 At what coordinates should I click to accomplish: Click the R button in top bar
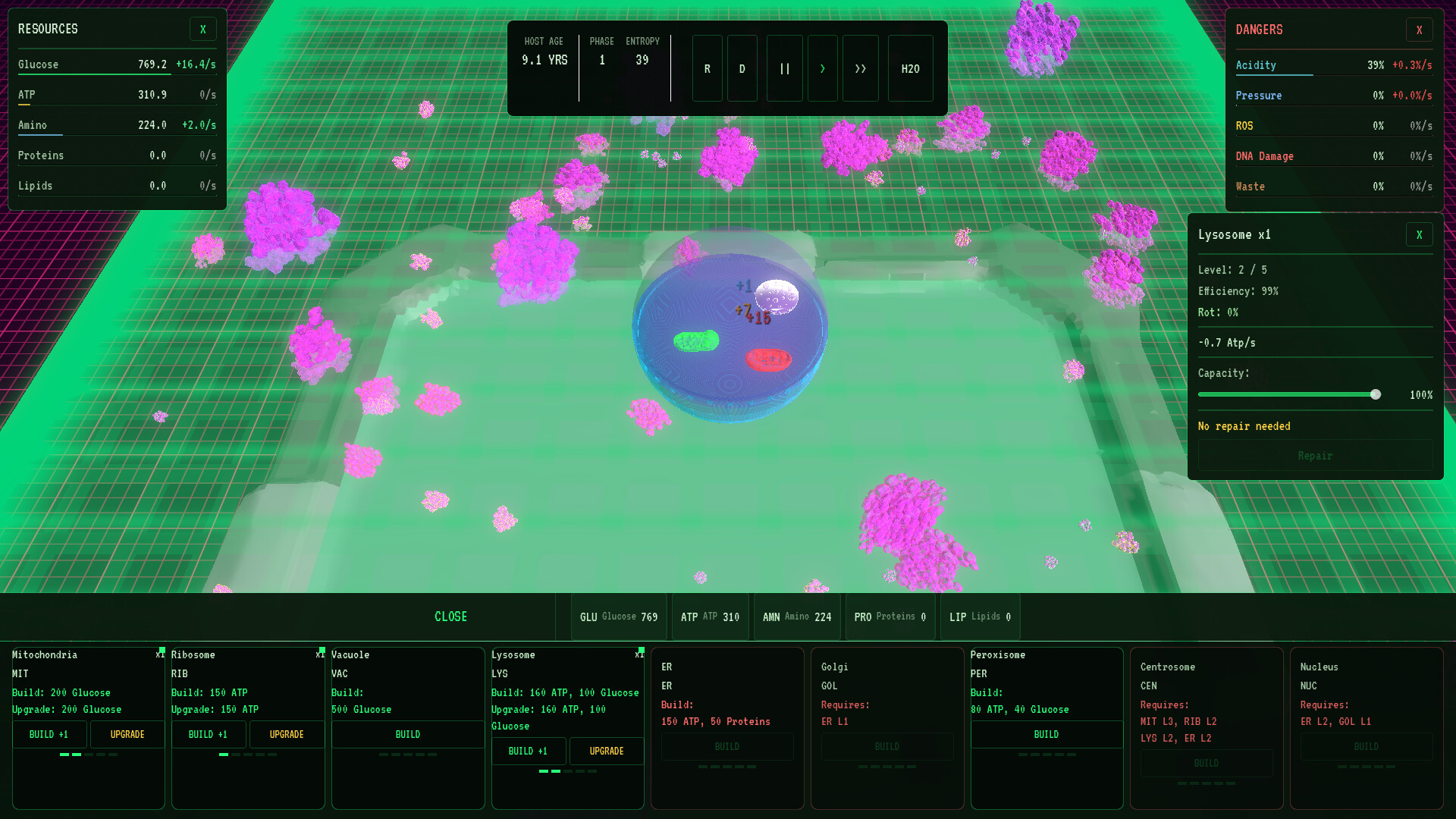pos(707,68)
